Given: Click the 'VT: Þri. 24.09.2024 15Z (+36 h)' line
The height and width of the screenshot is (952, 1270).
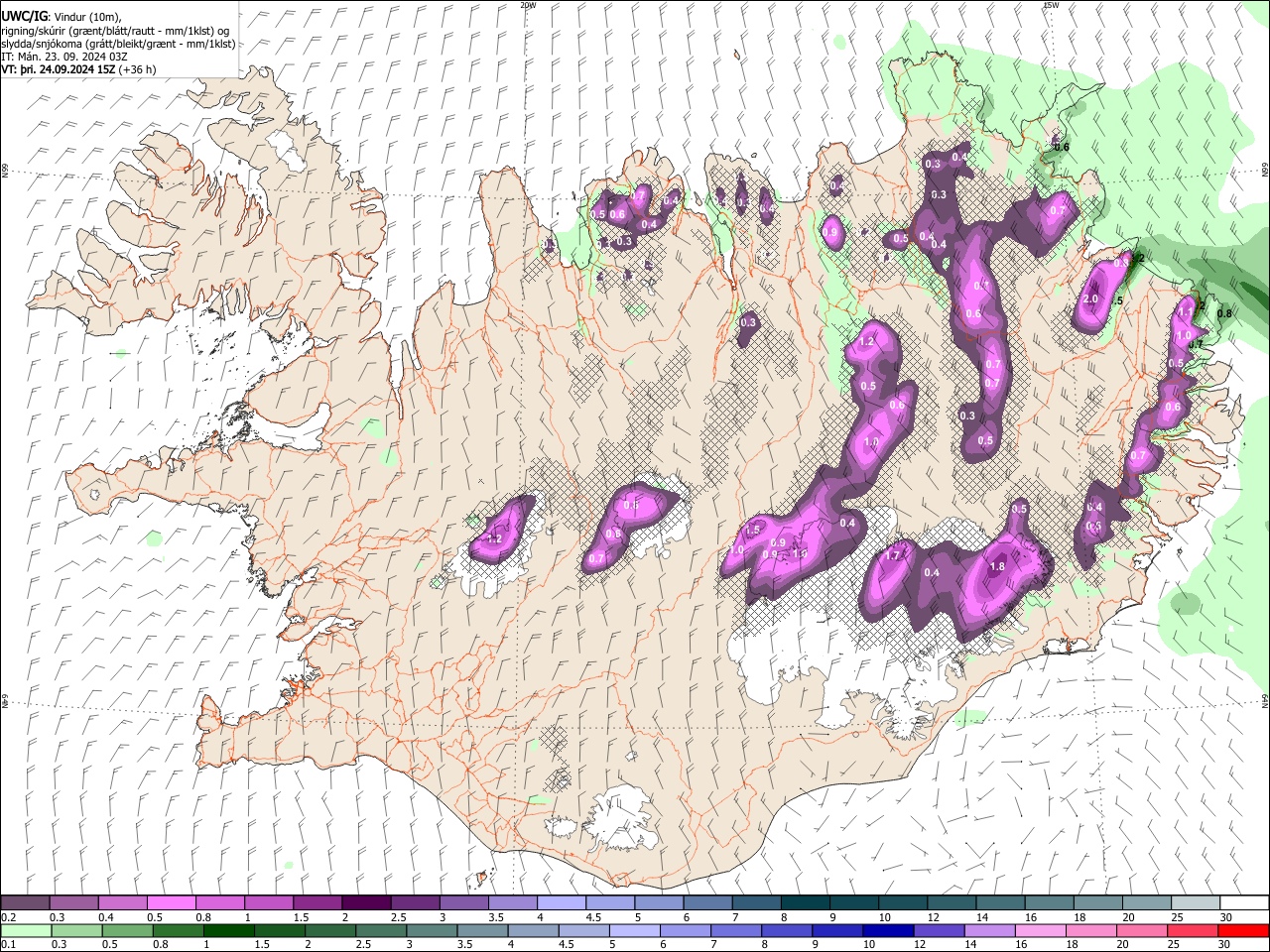Looking at the screenshot, I should click(78, 69).
